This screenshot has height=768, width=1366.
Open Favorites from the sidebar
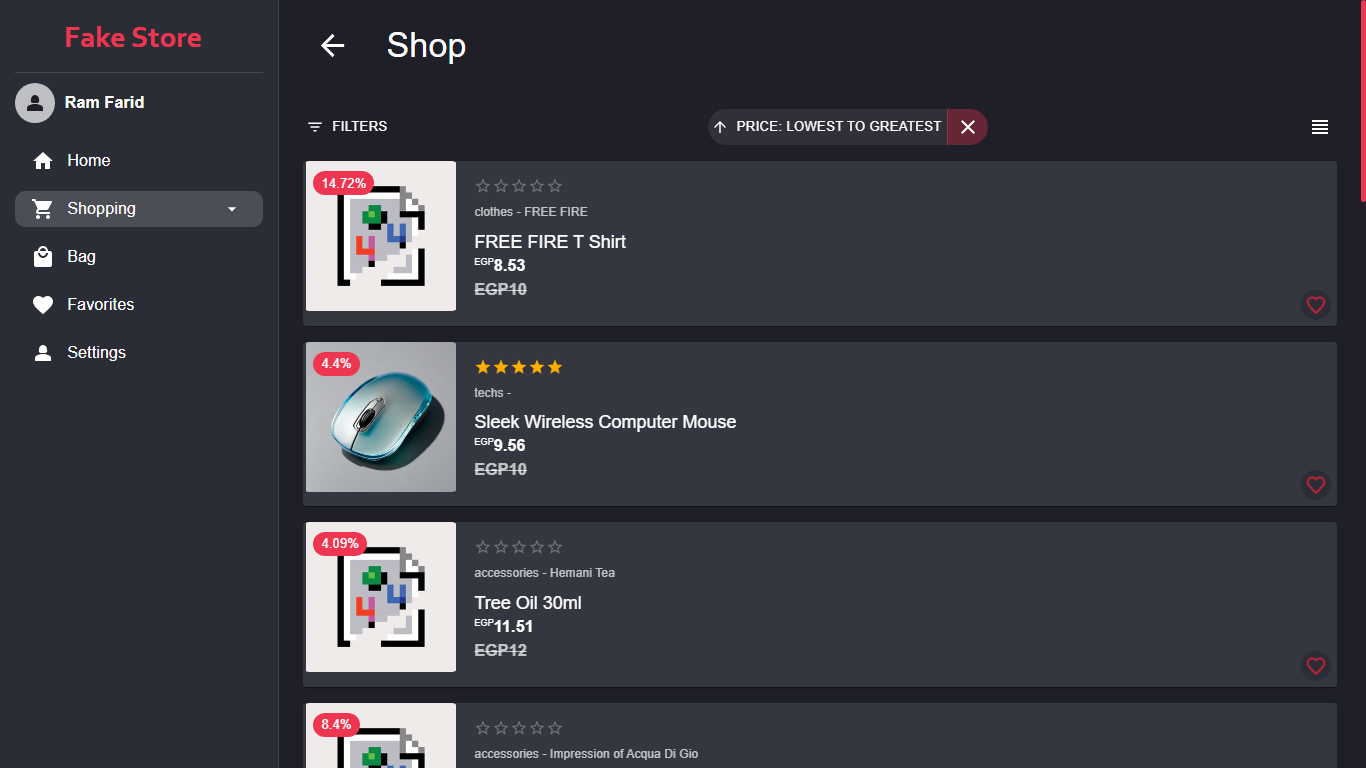pyautogui.click(x=100, y=305)
